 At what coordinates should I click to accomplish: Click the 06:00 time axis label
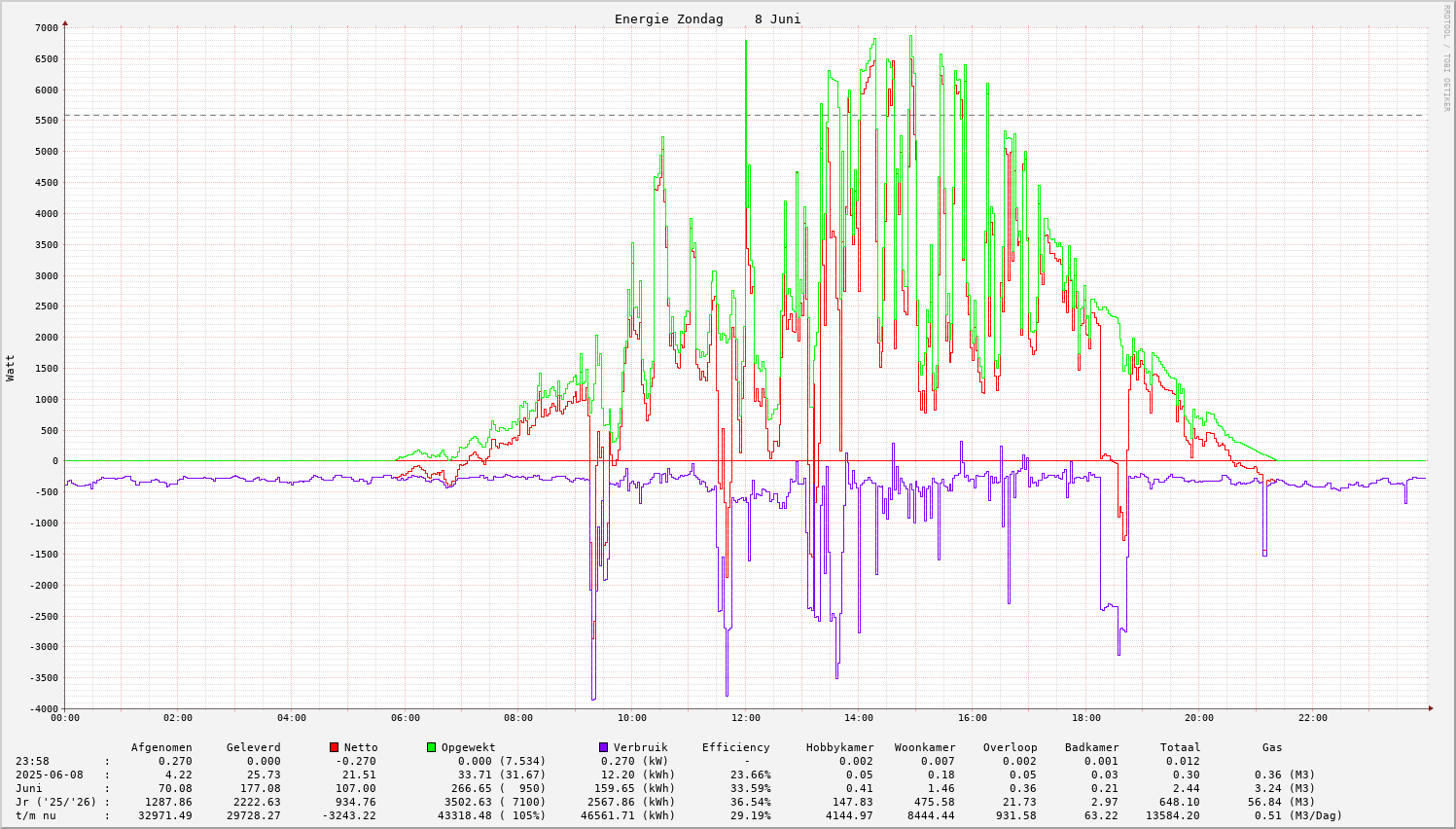[405, 718]
